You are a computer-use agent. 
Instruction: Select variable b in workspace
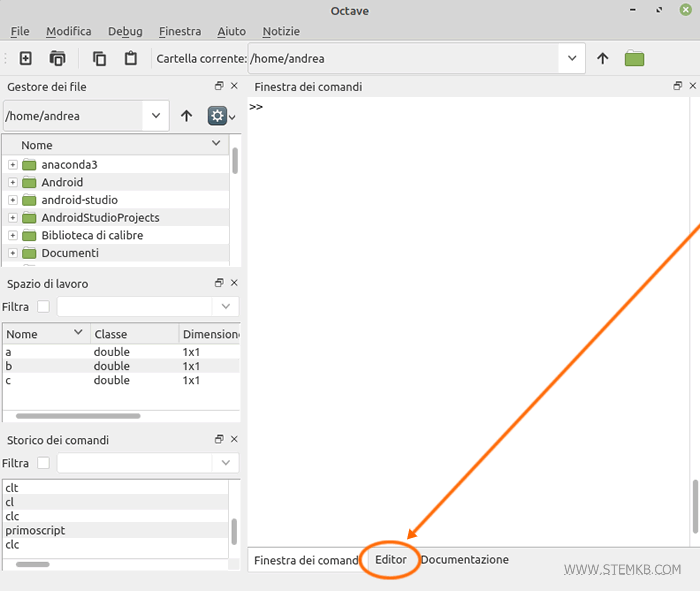(121, 366)
